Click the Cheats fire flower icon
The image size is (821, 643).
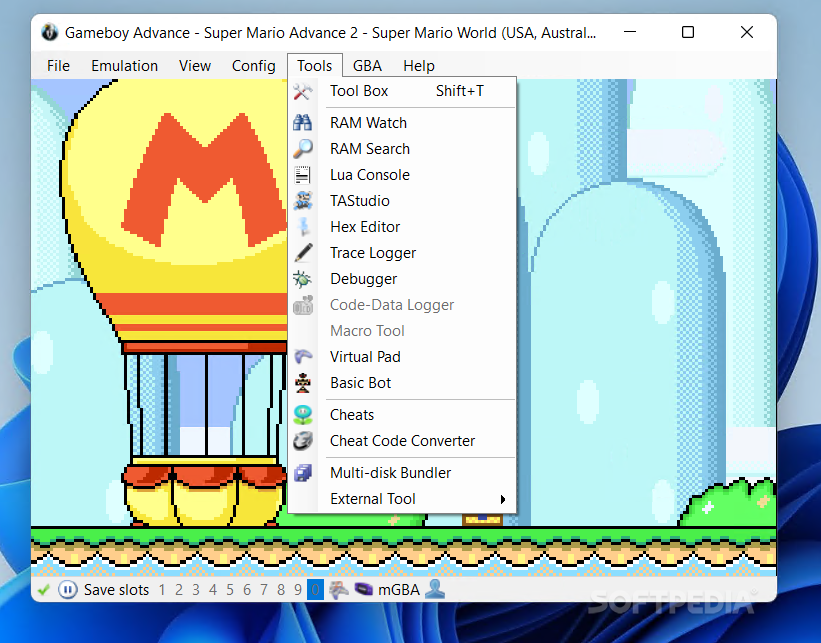tap(303, 415)
